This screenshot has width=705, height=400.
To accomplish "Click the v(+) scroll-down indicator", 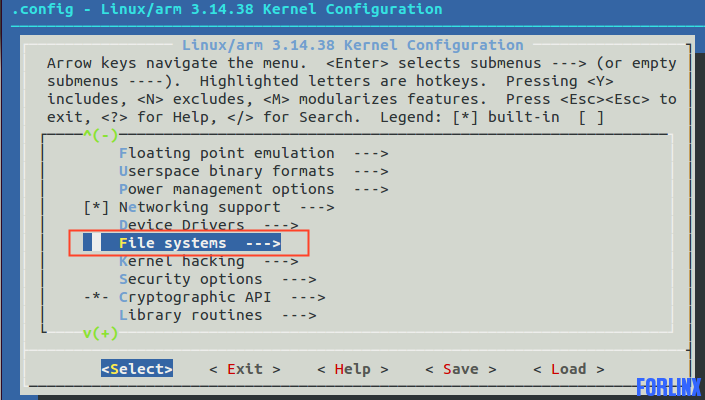I will point(101,333).
